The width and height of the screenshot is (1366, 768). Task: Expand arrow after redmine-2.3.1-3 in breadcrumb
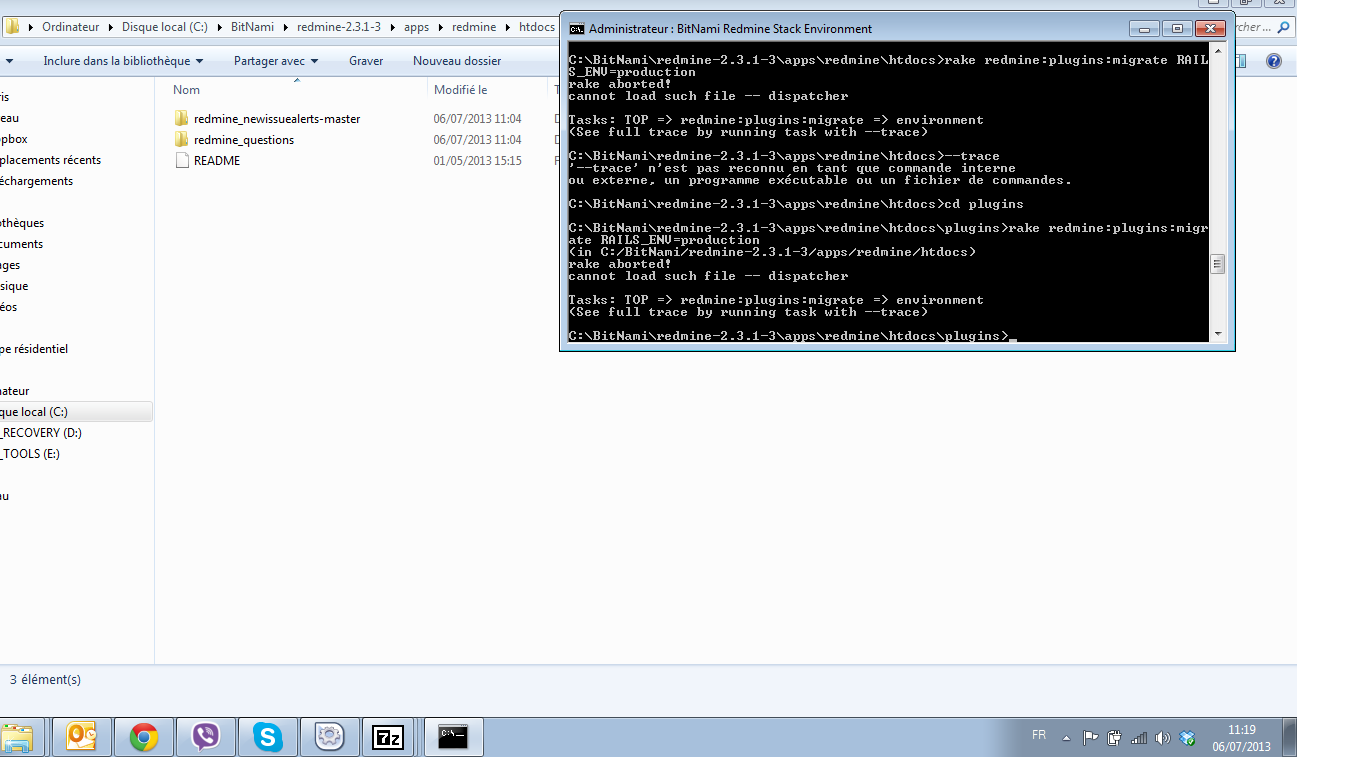391,27
